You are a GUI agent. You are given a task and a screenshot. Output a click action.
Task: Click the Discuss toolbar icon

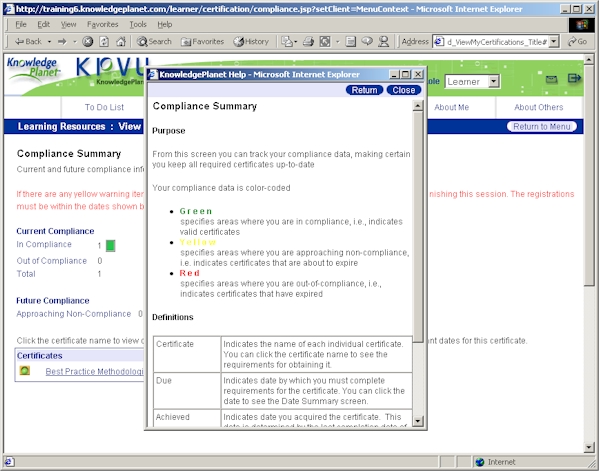[x=367, y=41]
